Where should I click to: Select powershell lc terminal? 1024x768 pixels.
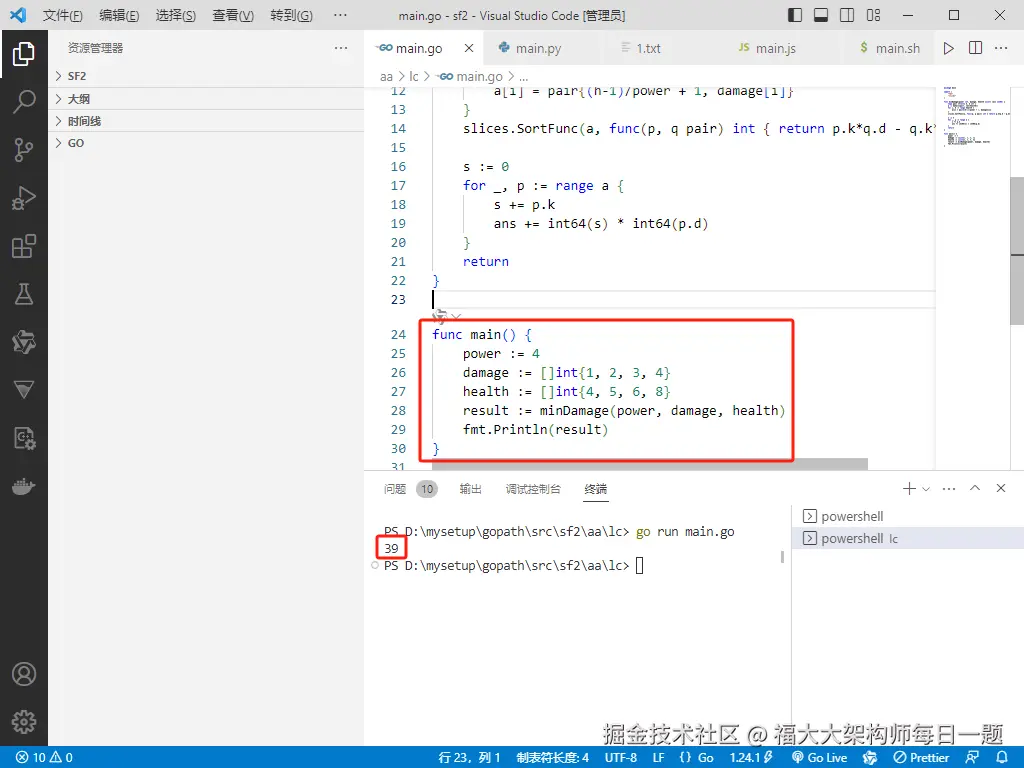tap(908, 539)
